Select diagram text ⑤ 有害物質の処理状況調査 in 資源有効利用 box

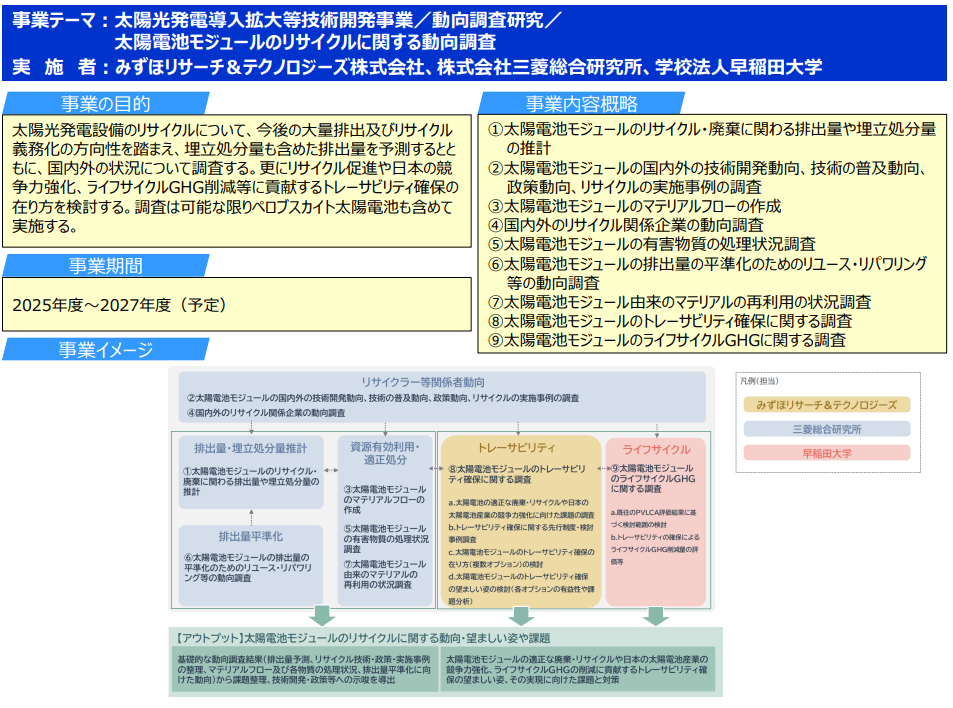pos(386,538)
